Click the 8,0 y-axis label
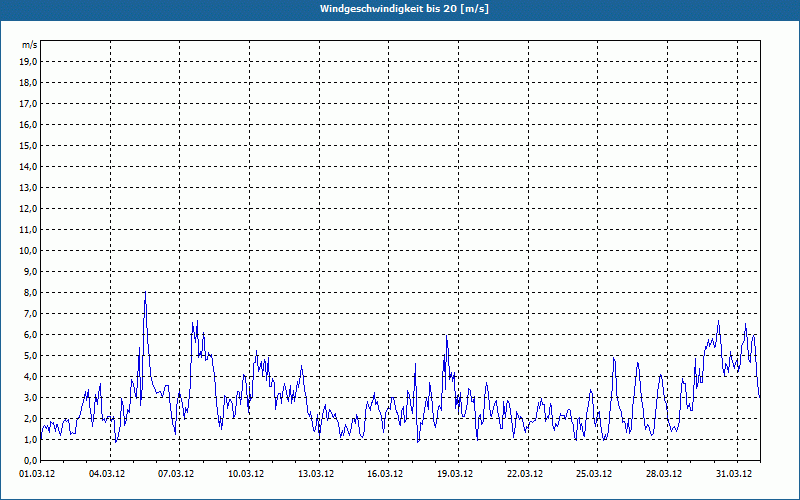This screenshot has height=500, width=800. (30, 292)
